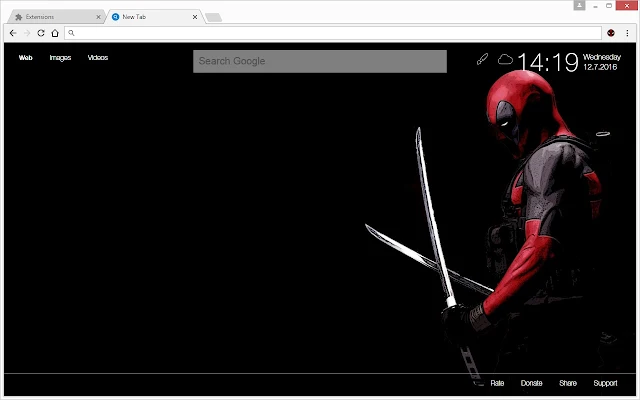Maximize the browser window
This screenshot has width=640, height=400.
point(609,6)
